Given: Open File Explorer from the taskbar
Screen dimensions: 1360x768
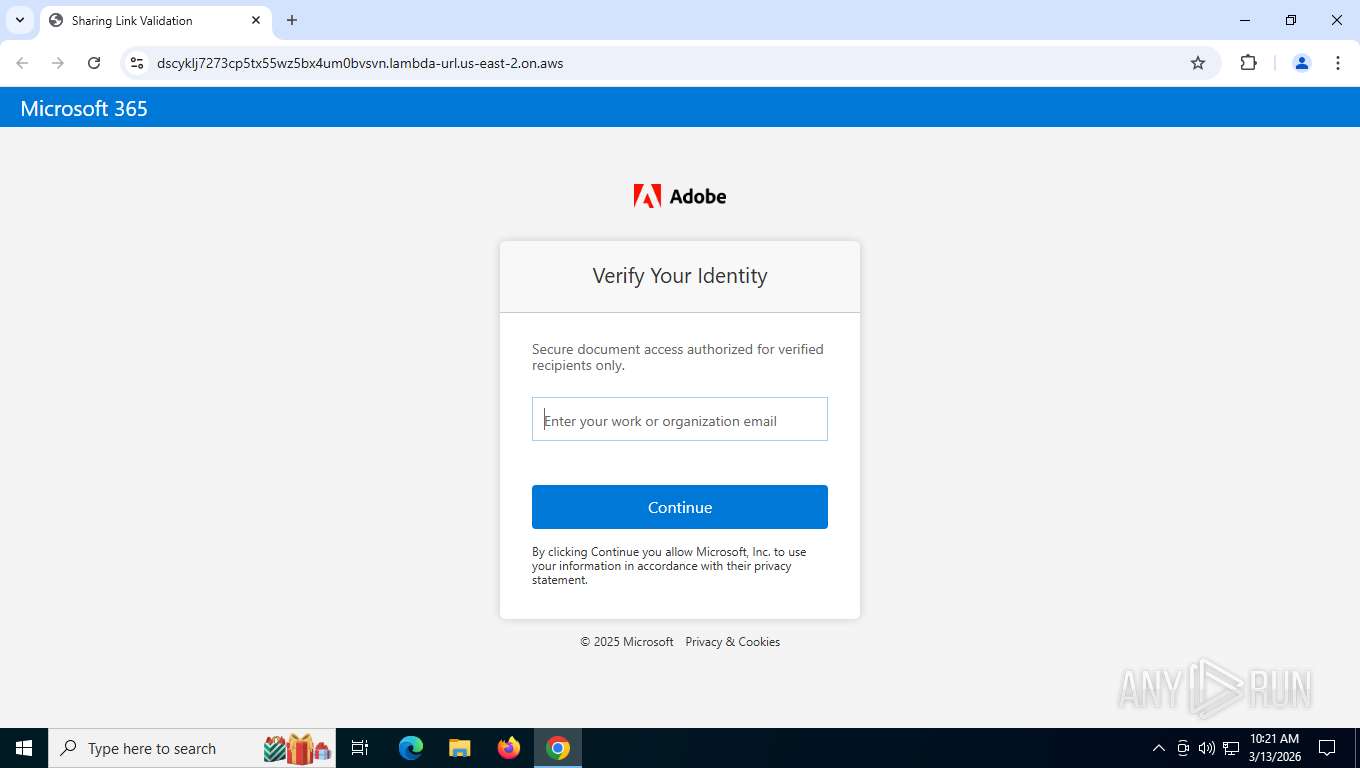Looking at the screenshot, I should coord(460,748).
